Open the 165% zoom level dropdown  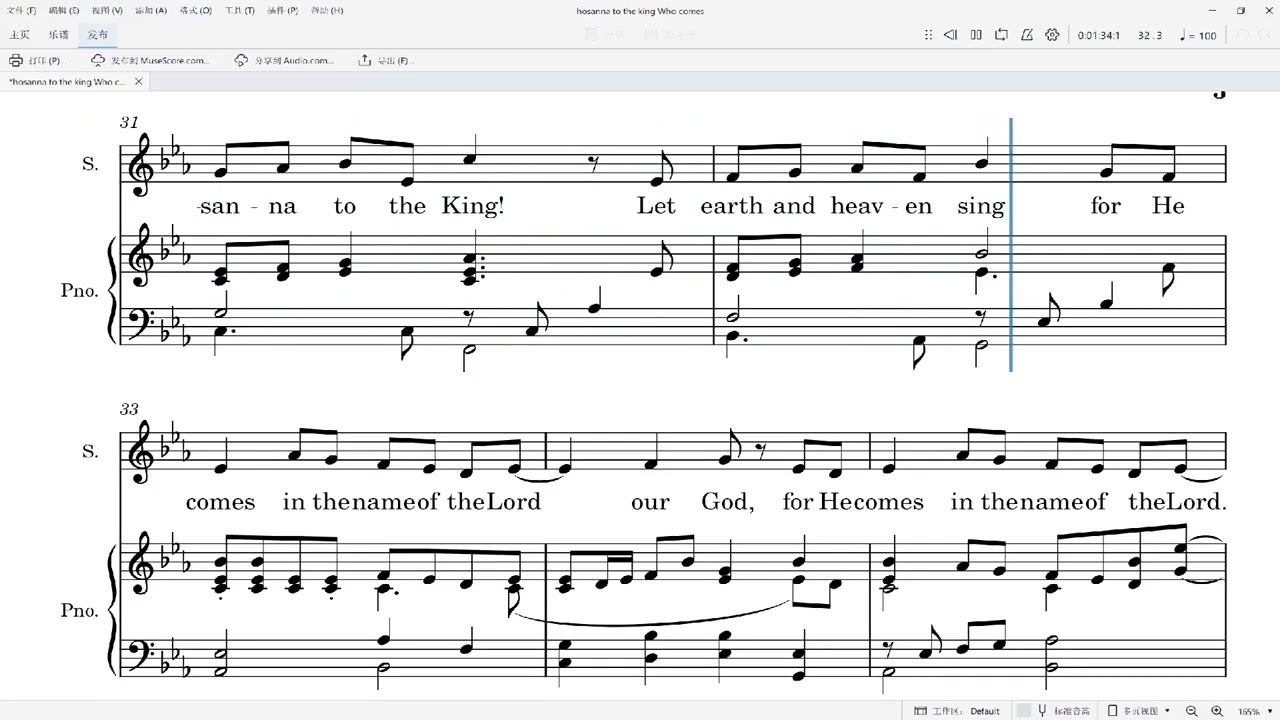pyautogui.click(x=1254, y=711)
